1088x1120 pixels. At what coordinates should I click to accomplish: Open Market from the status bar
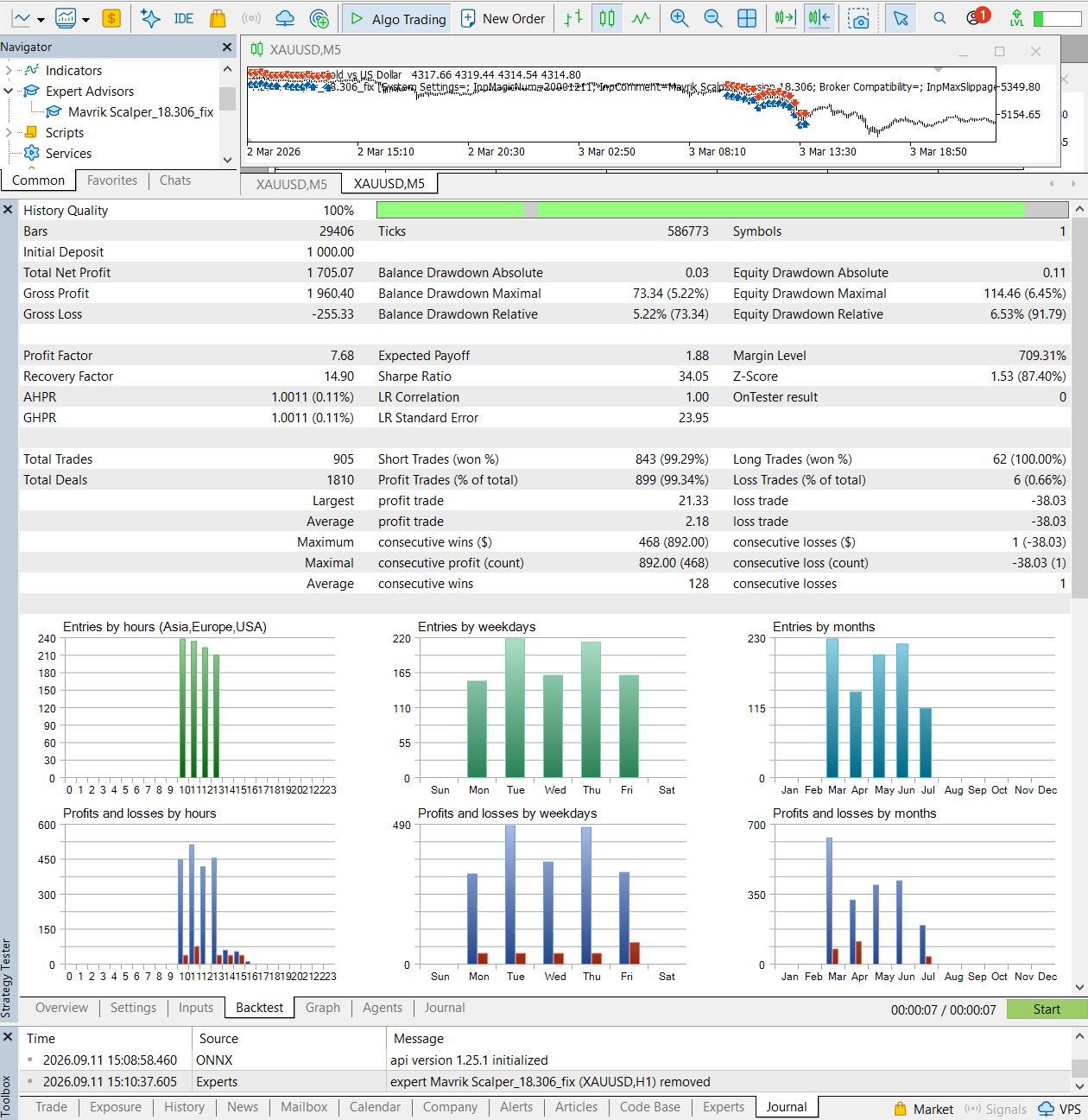(923, 1109)
